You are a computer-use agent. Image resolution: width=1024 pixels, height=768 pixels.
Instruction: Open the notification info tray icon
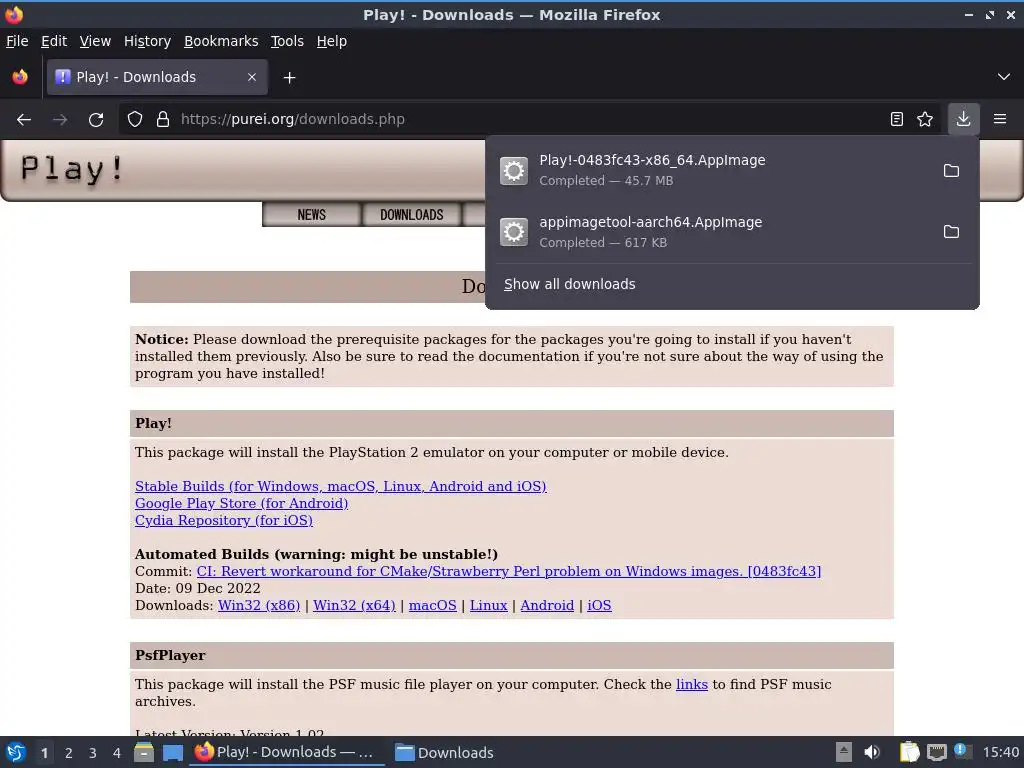[x=961, y=751]
